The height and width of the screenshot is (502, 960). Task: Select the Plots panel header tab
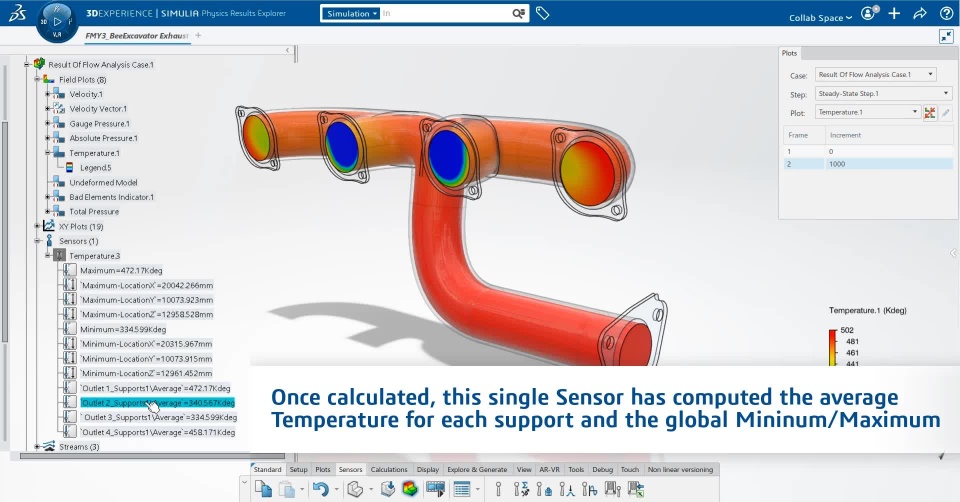tap(790, 53)
